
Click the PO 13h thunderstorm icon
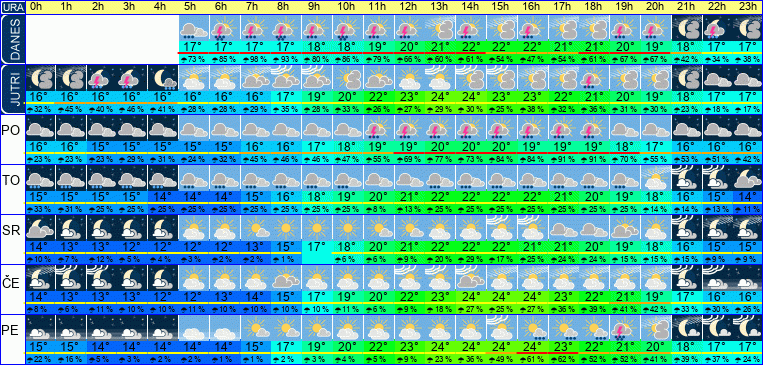[x=441, y=128]
